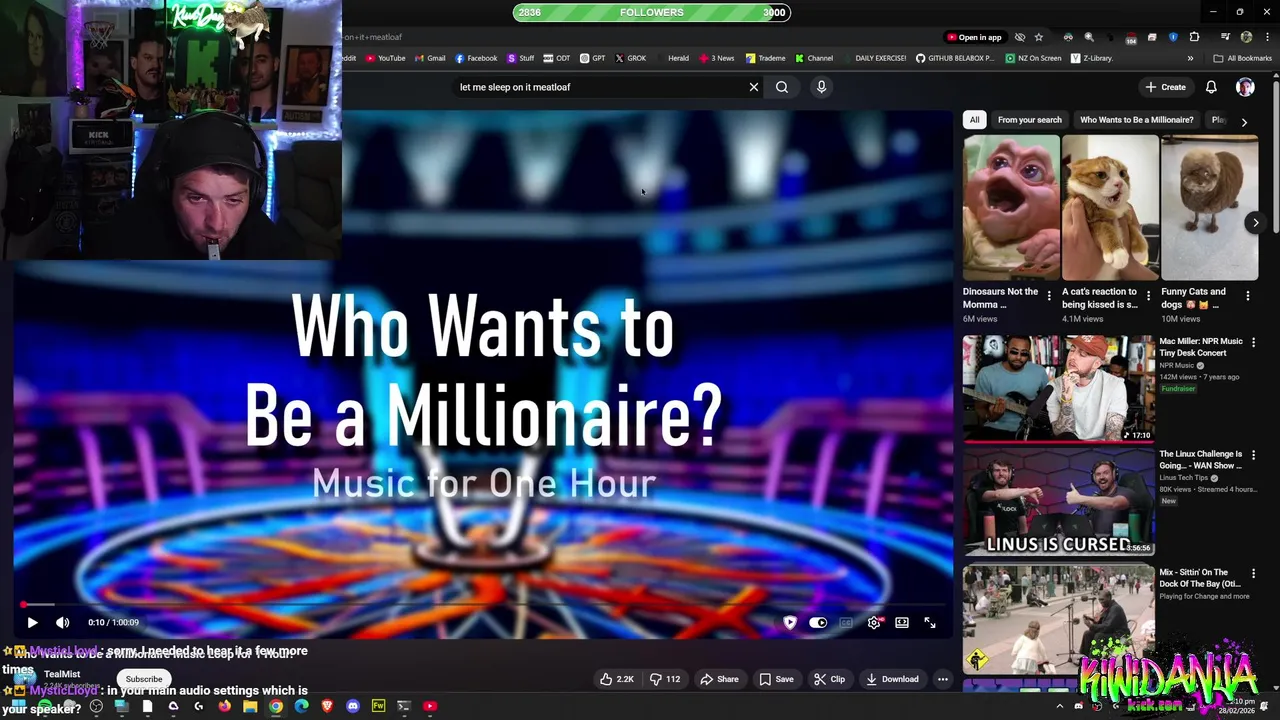Image resolution: width=1280 pixels, height=720 pixels.
Task: Open the Fw Fireworks app in the taskbar
Action: click(378, 706)
